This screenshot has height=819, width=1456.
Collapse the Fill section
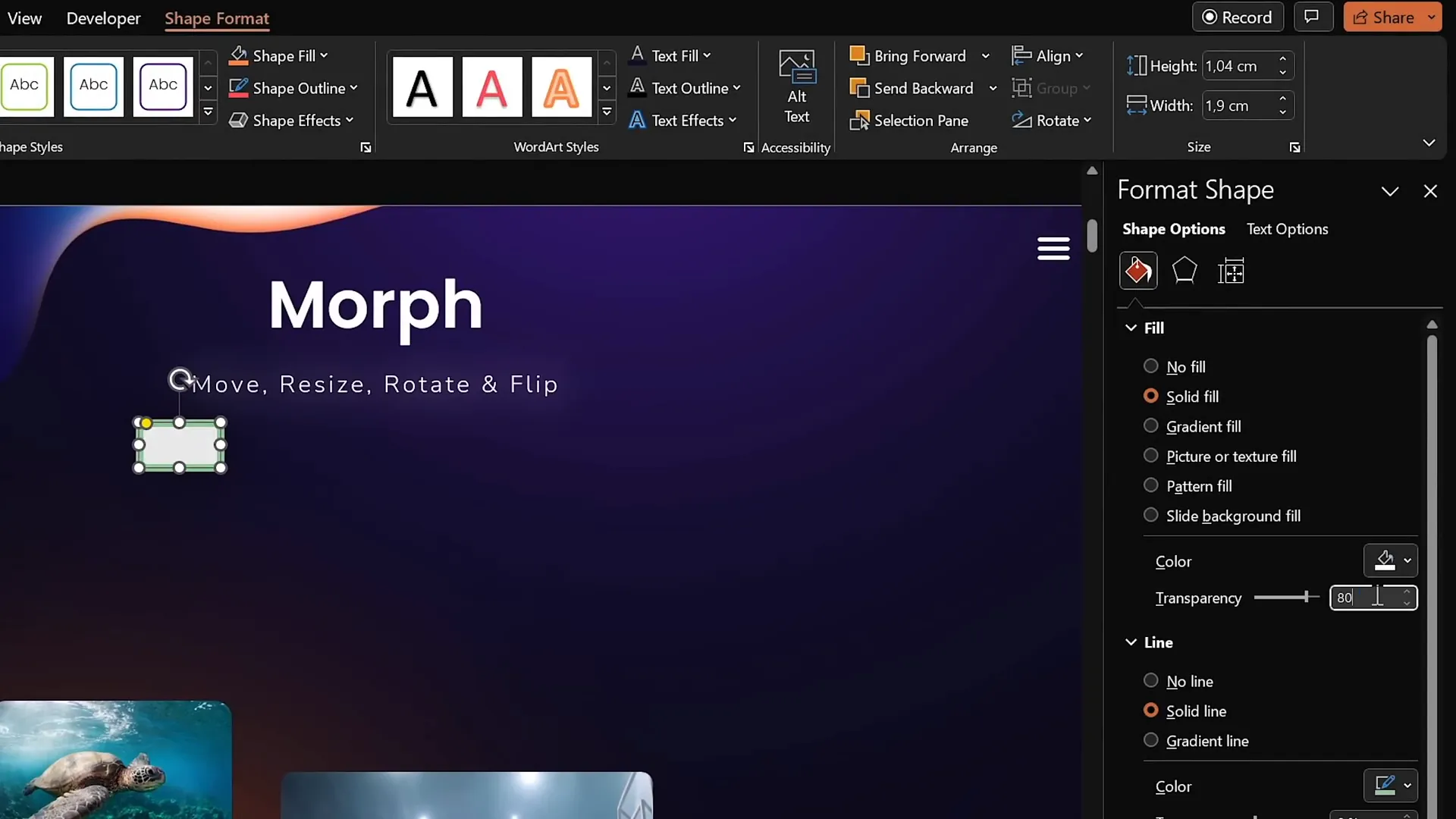(1131, 328)
